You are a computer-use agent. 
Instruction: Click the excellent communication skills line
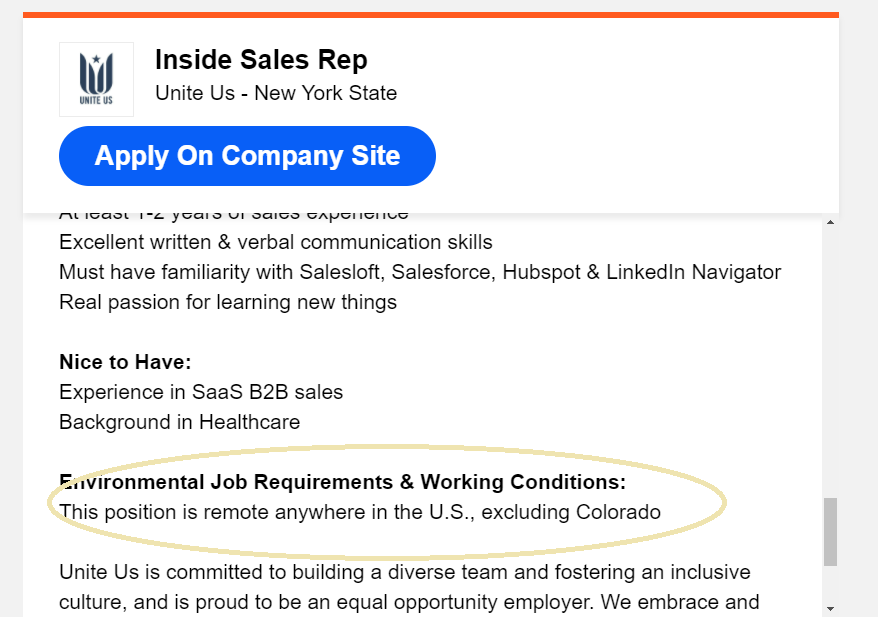click(x=275, y=242)
